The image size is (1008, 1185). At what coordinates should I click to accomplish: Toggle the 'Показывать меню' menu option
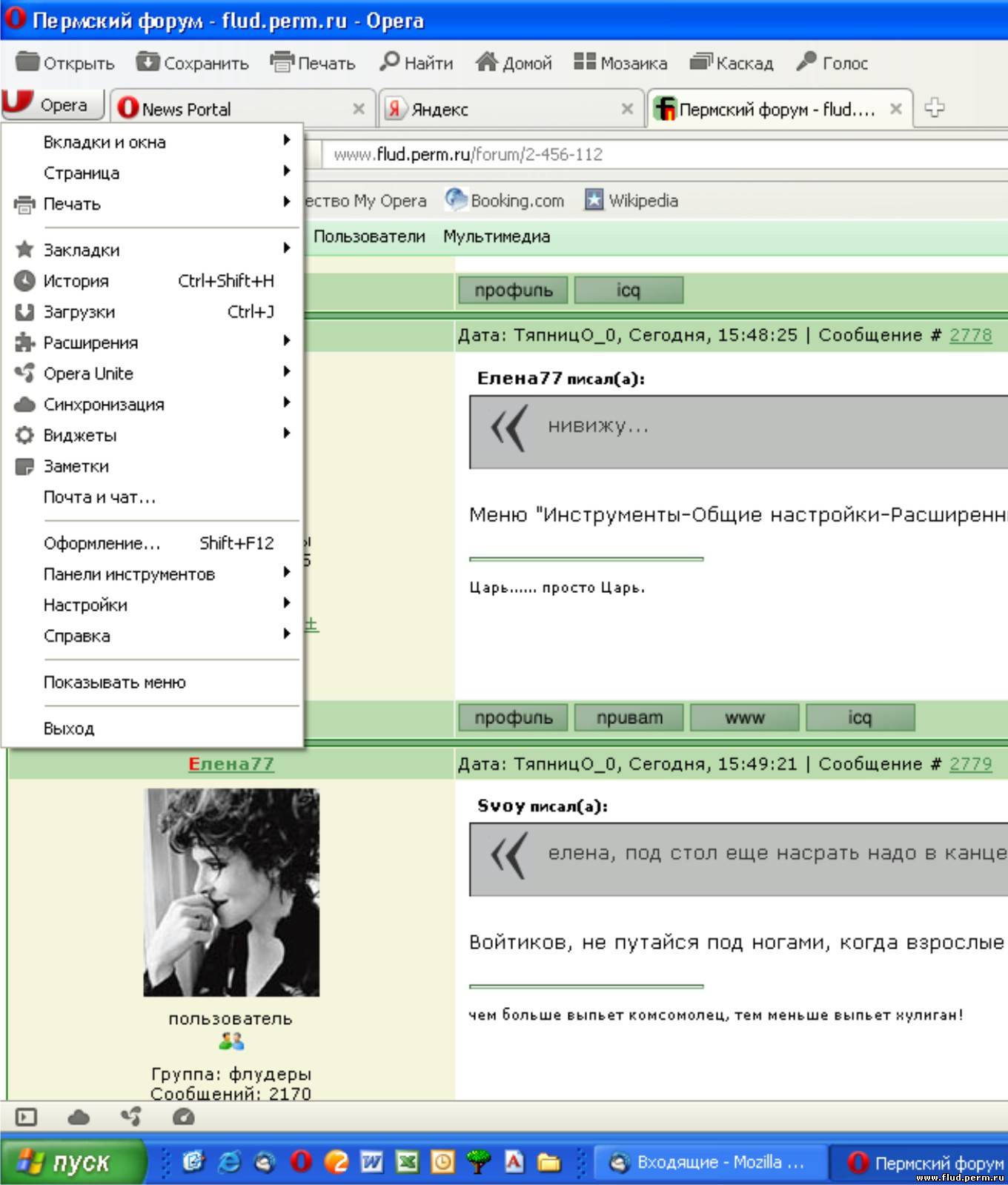click(115, 683)
